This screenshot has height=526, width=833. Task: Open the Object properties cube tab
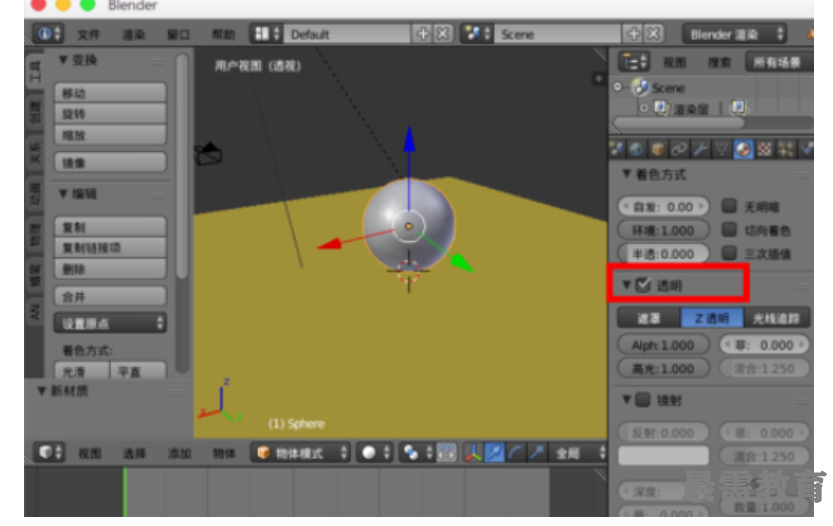[658, 149]
